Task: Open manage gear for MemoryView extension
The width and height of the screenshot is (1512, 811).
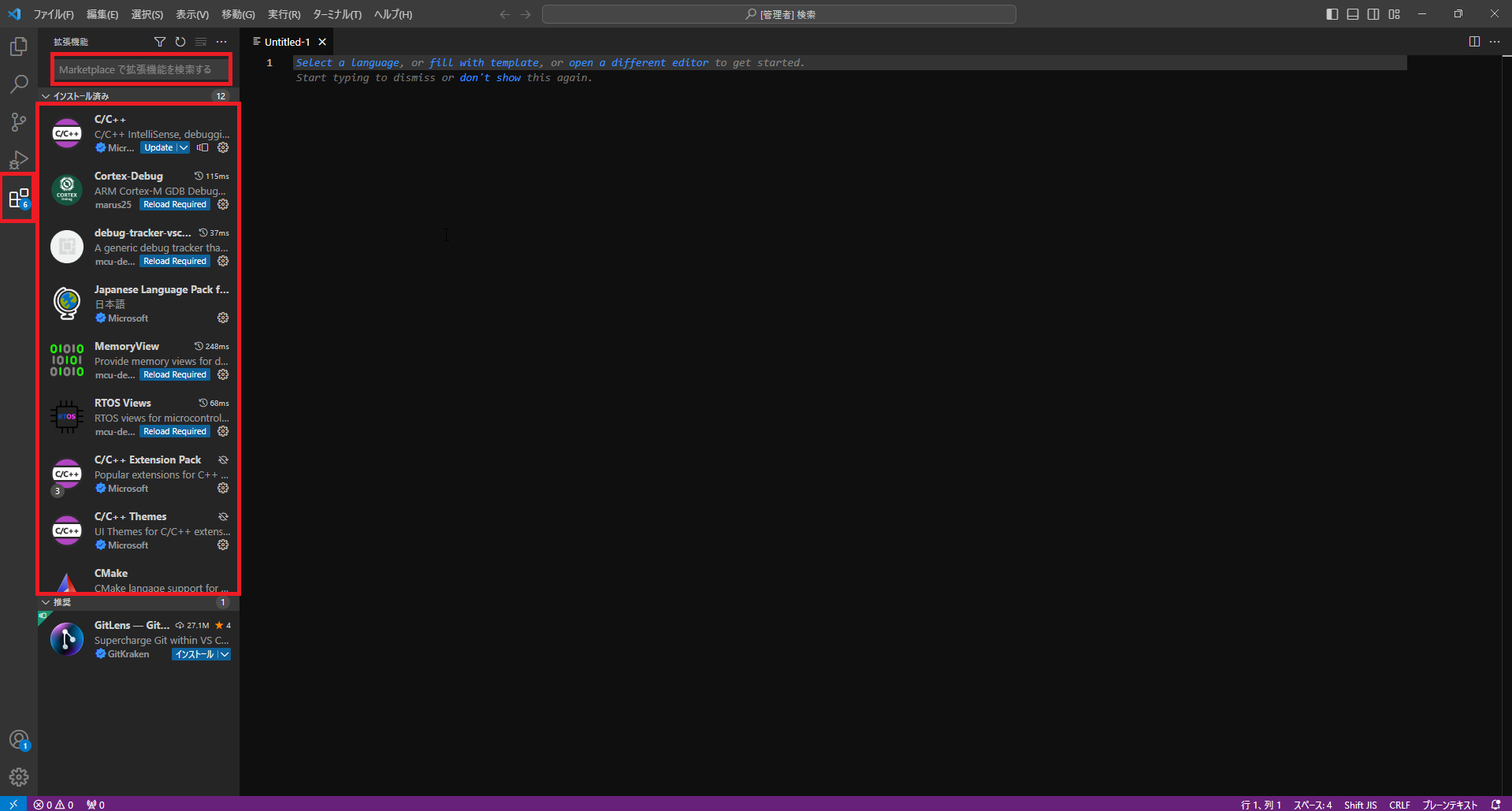Action: (223, 374)
